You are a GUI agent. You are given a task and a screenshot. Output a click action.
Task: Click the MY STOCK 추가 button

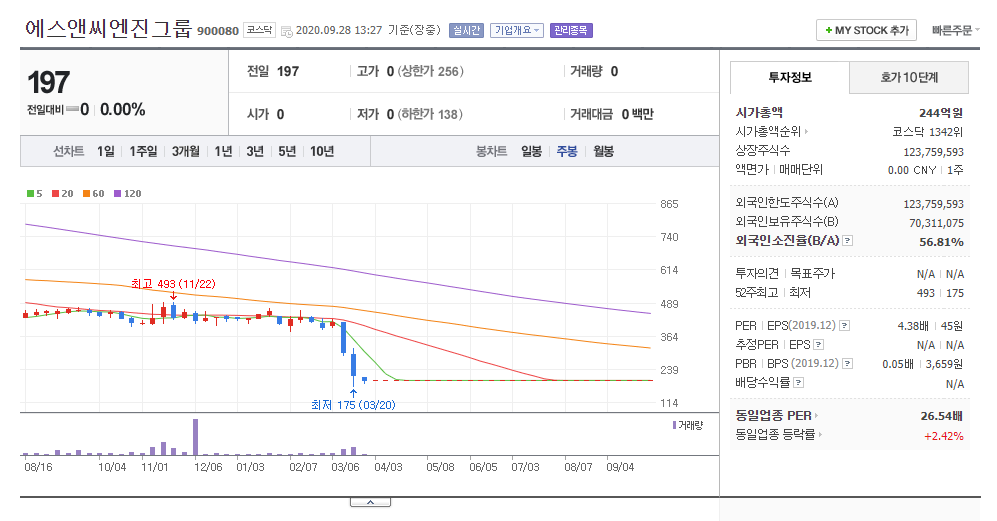pos(866,30)
